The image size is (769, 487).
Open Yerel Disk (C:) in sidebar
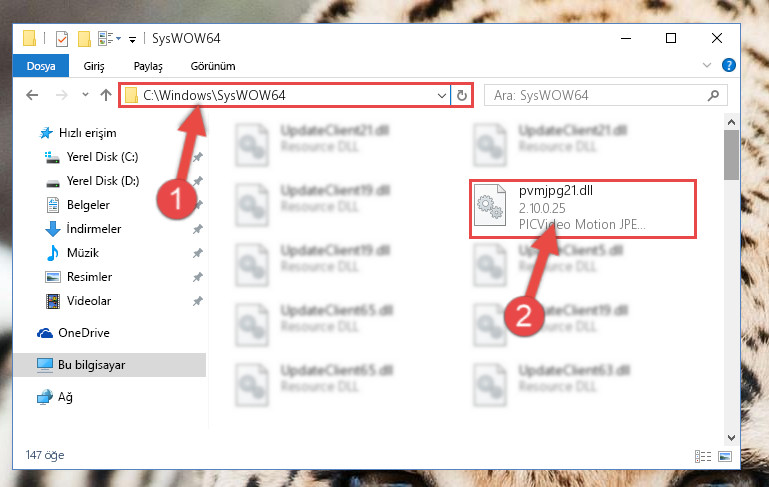102,157
